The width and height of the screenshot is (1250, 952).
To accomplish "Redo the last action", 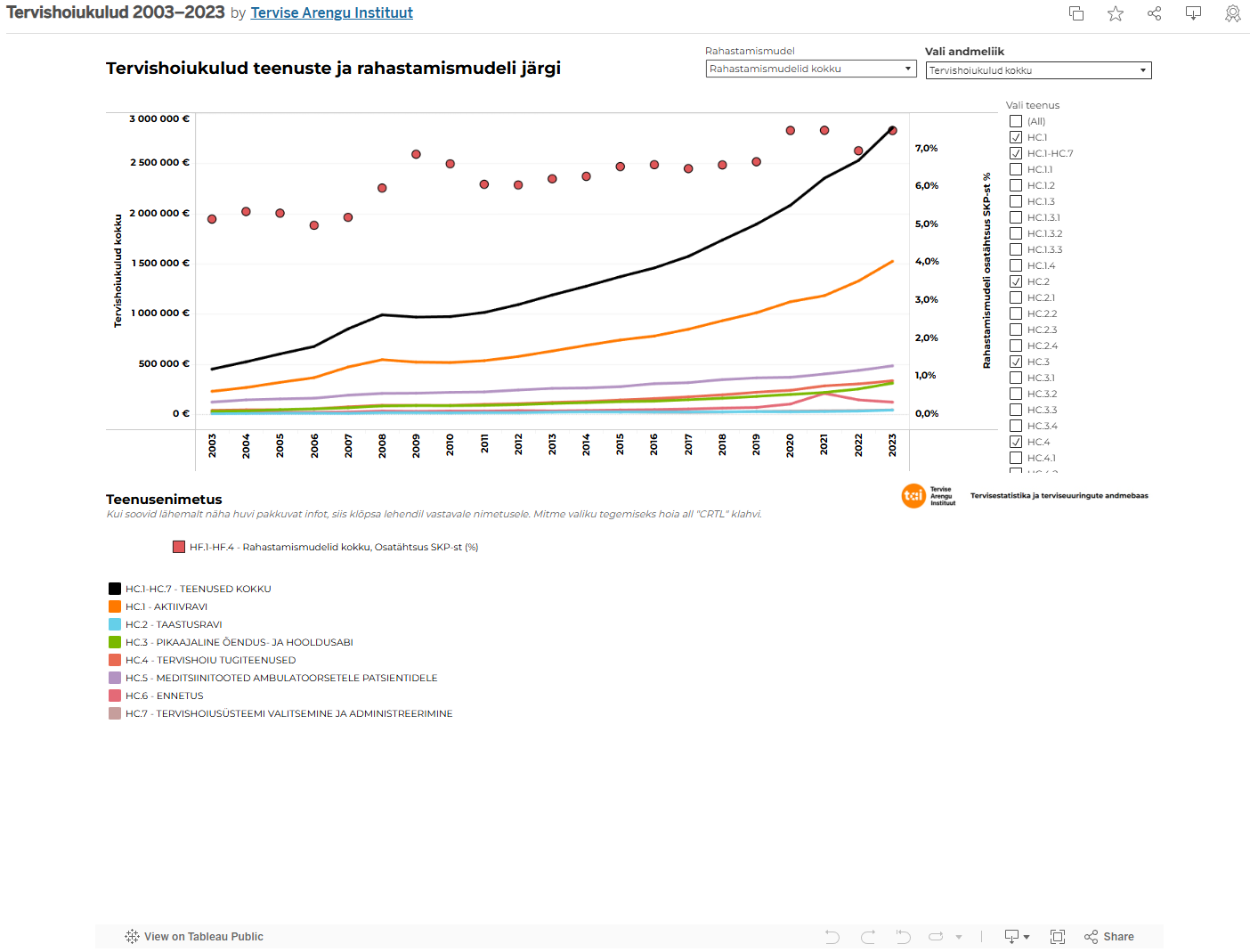I will [x=867, y=936].
